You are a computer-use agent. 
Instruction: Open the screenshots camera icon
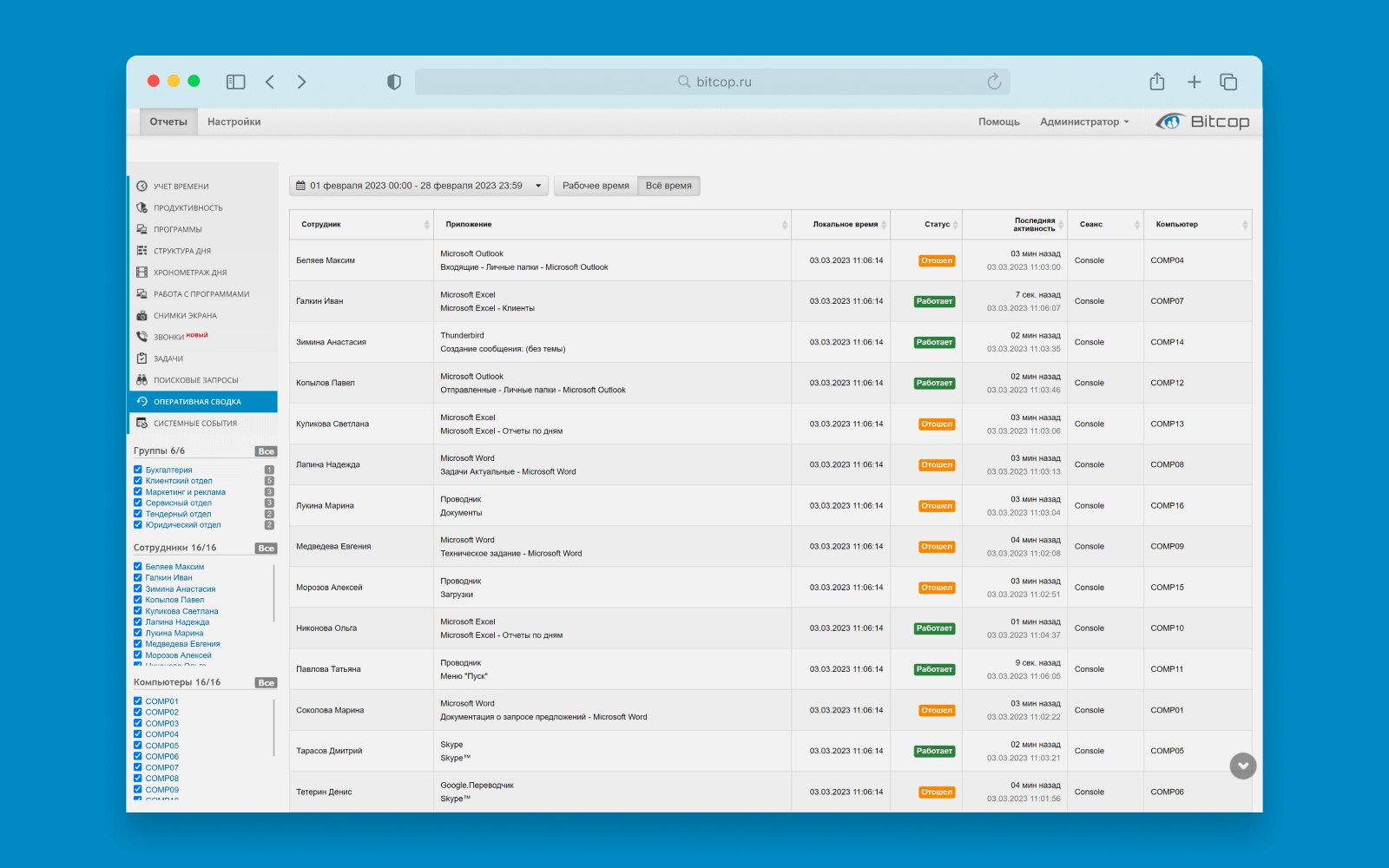[142, 316]
